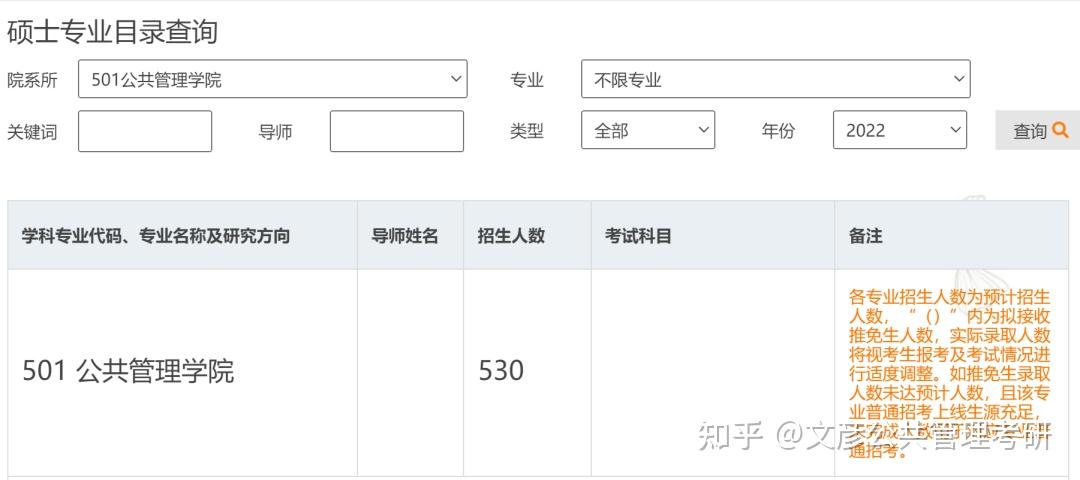
Task: Open the 院系所 dropdown showing 501公共管理学院
Action: [x=273, y=79]
